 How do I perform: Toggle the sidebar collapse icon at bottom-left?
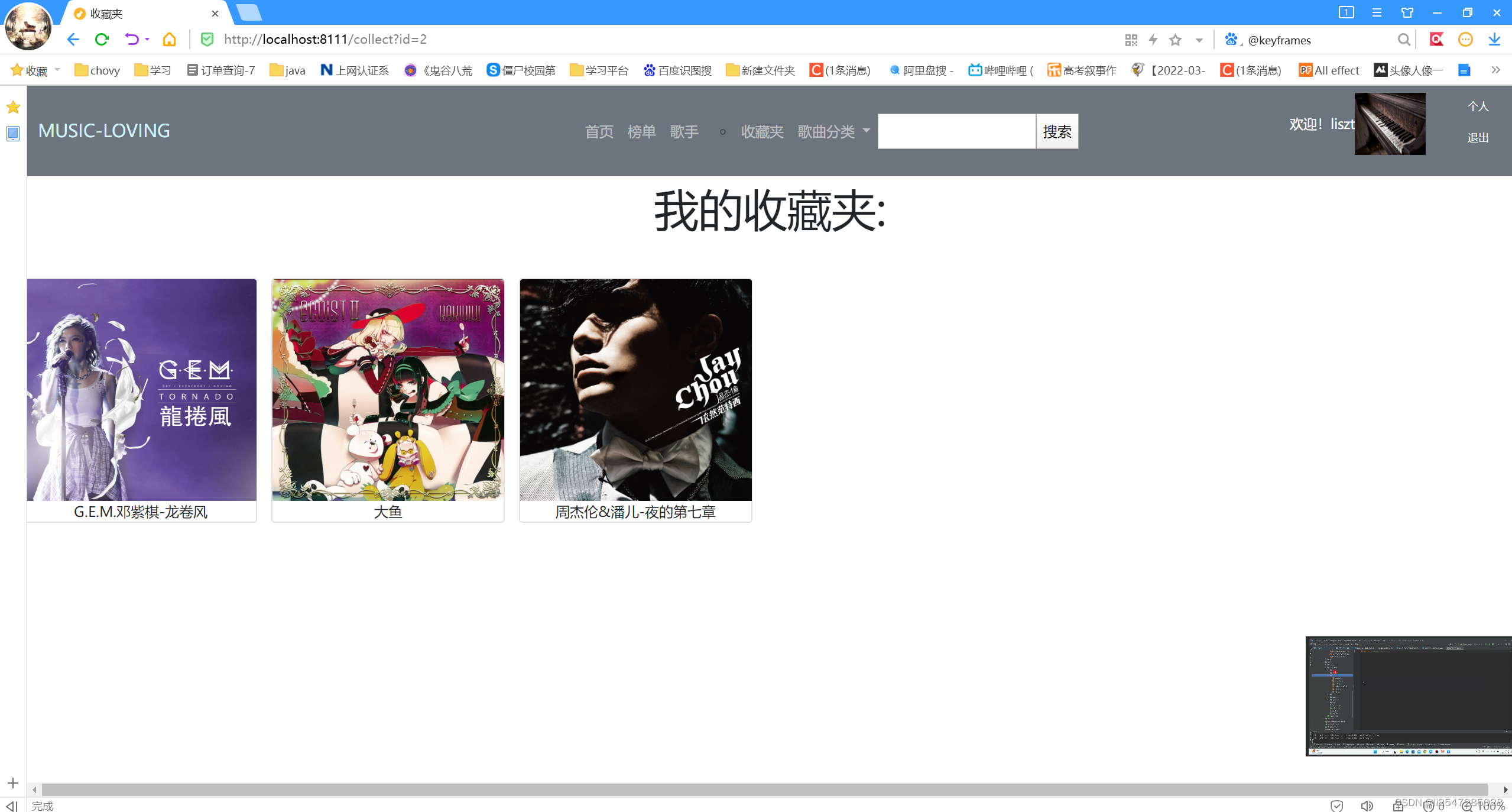(12, 805)
